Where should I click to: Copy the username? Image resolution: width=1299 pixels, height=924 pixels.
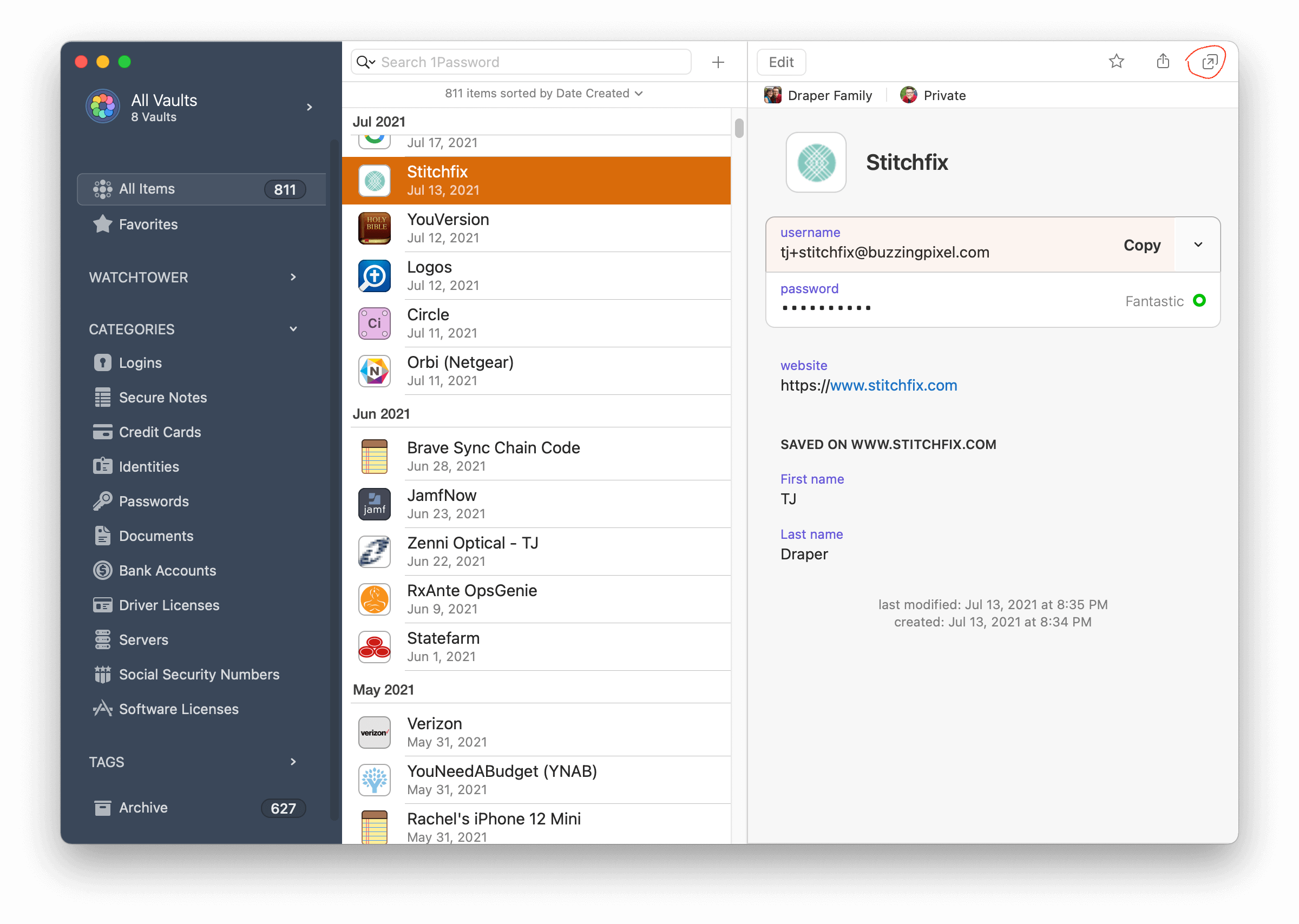point(1141,245)
